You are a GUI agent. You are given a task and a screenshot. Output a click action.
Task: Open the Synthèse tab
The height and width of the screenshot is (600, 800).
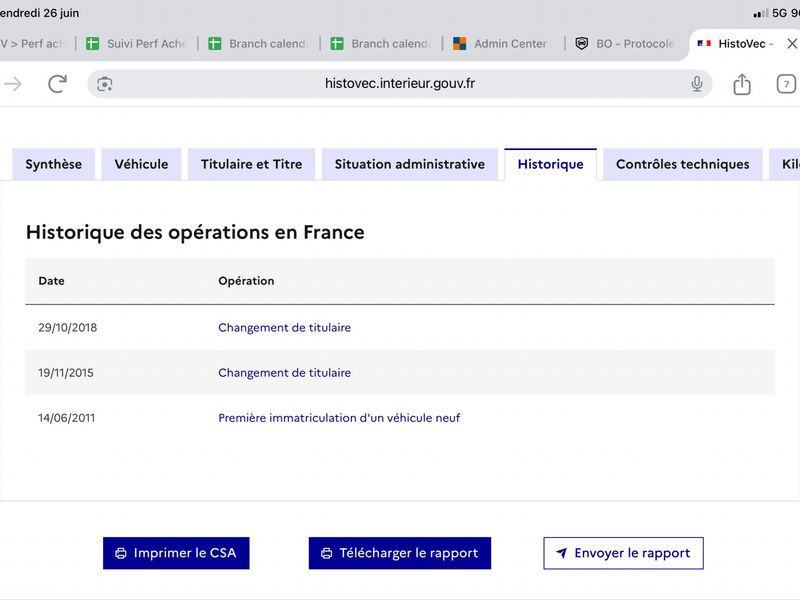(54, 164)
